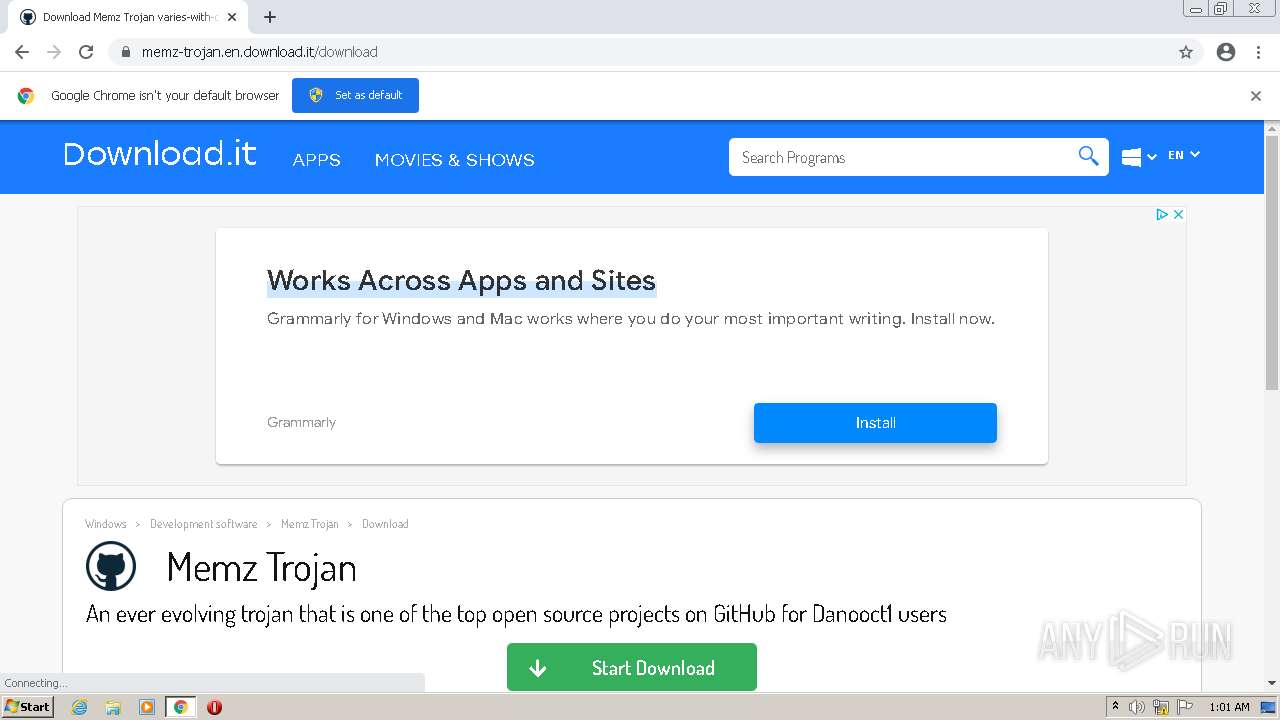Open a new browser tab
Screen dimensions: 1280x720
[x=270, y=17]
